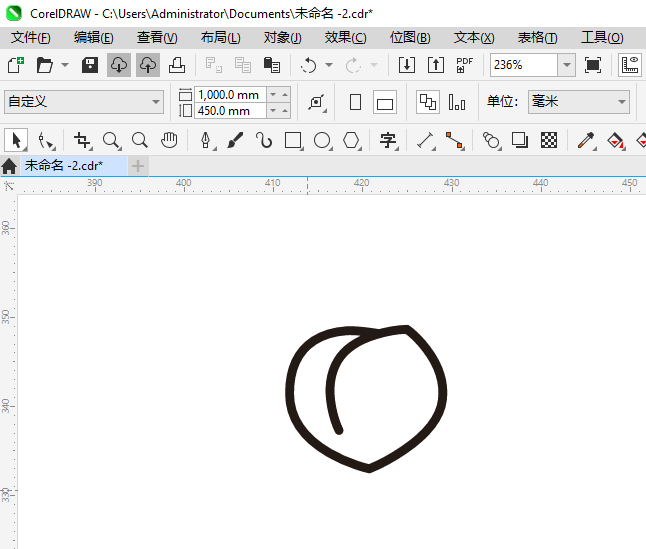646x549 pixels.
Task: Toggle the rulers display icon
Action: coord(630,65)
